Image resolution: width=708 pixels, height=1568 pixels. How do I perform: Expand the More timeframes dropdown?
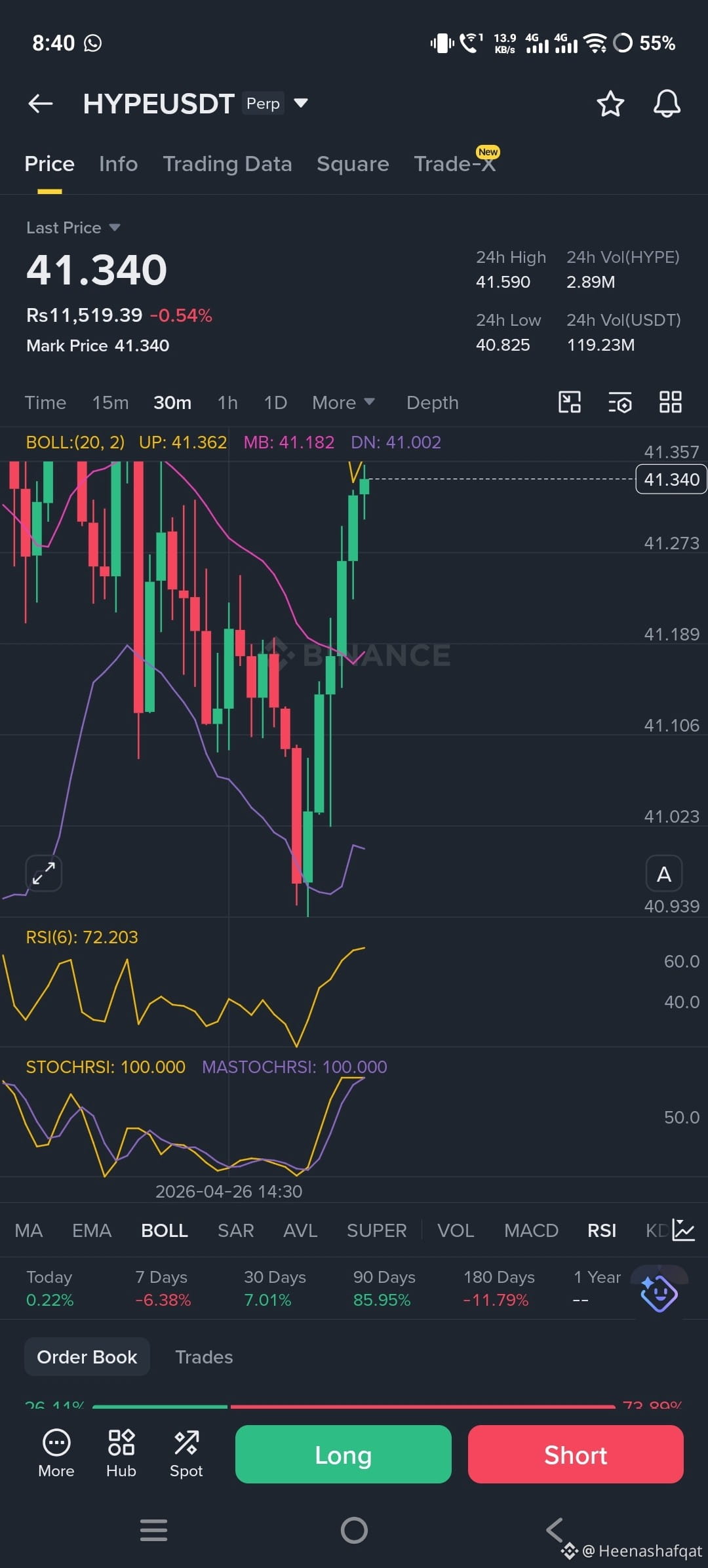point(343,402)
